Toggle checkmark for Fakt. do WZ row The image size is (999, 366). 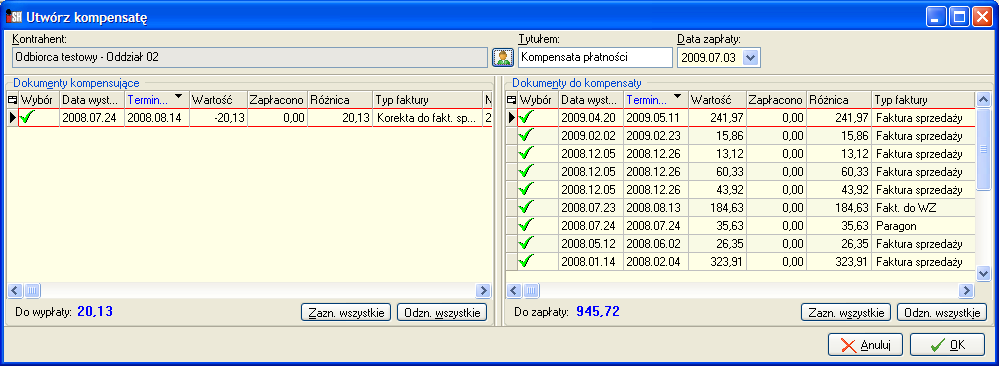527,208
